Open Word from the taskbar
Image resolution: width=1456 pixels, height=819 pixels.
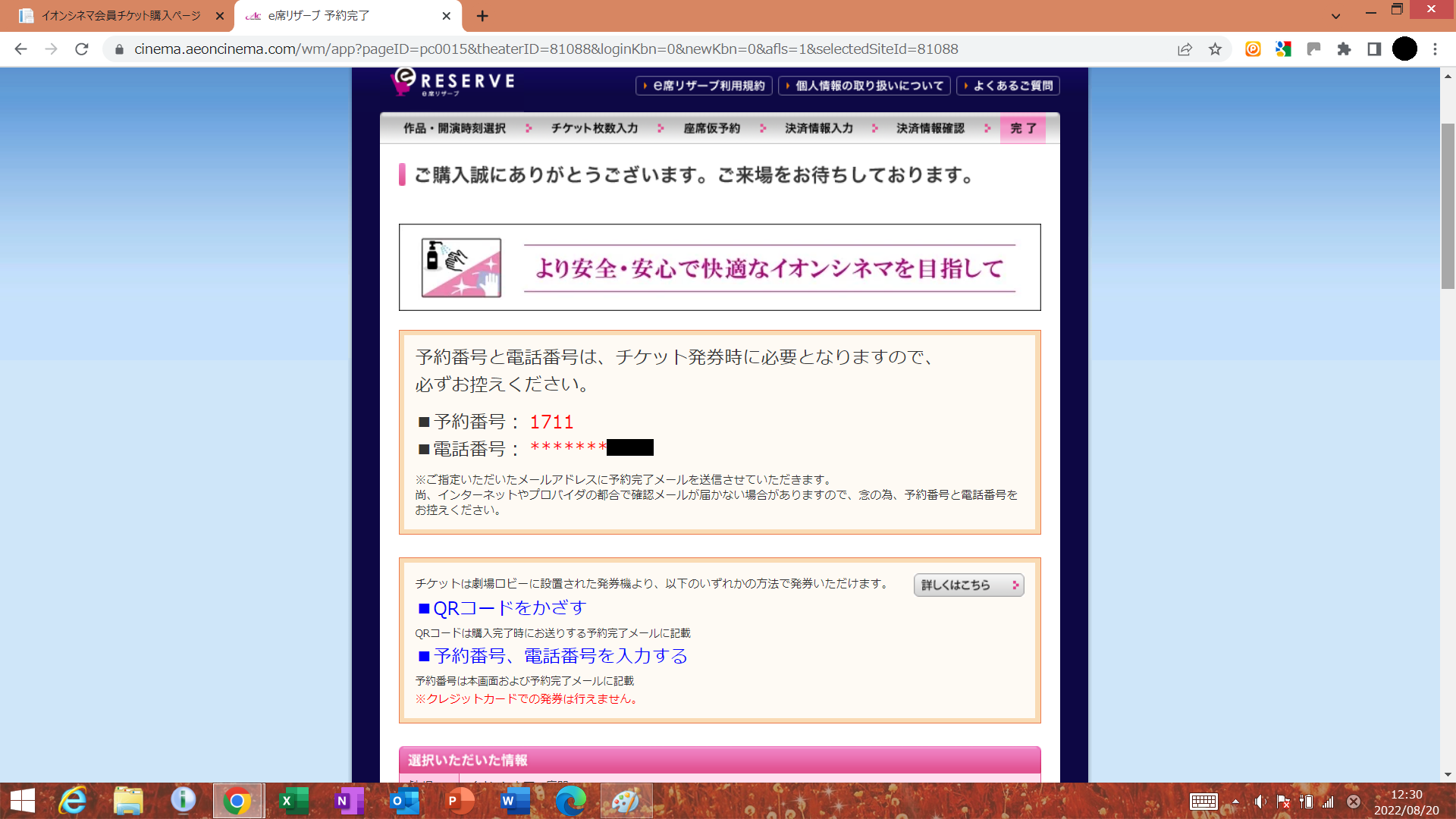(515, 801)
